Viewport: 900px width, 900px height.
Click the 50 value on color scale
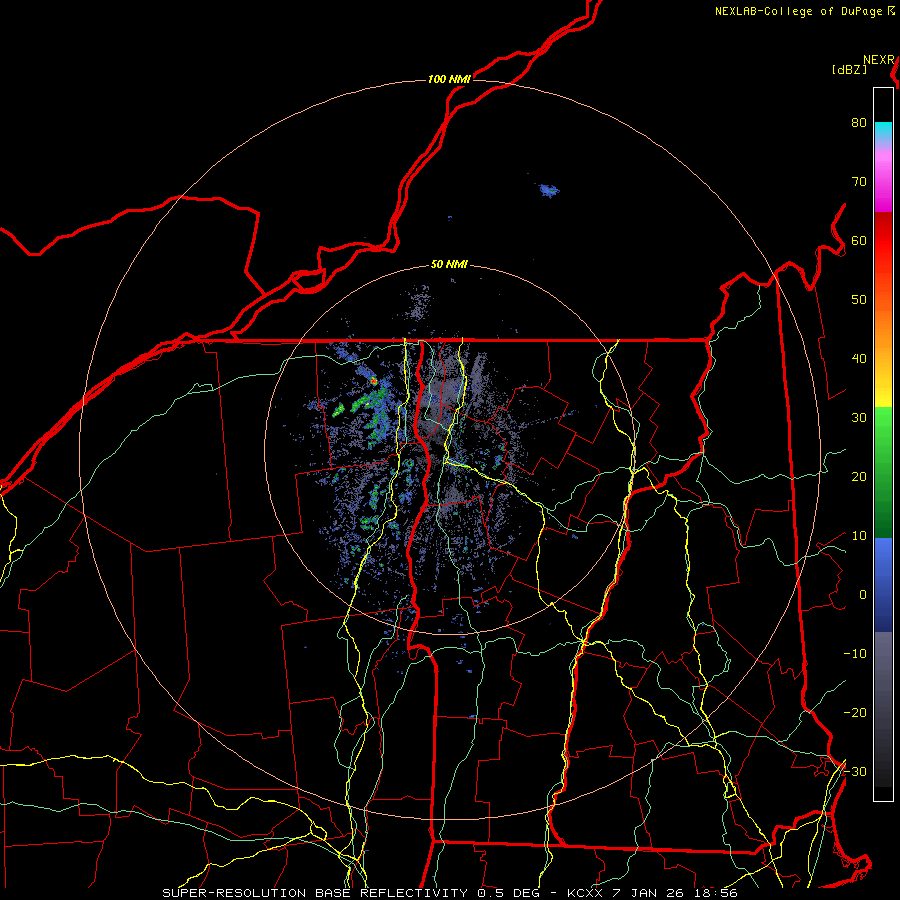pos(859,300)
